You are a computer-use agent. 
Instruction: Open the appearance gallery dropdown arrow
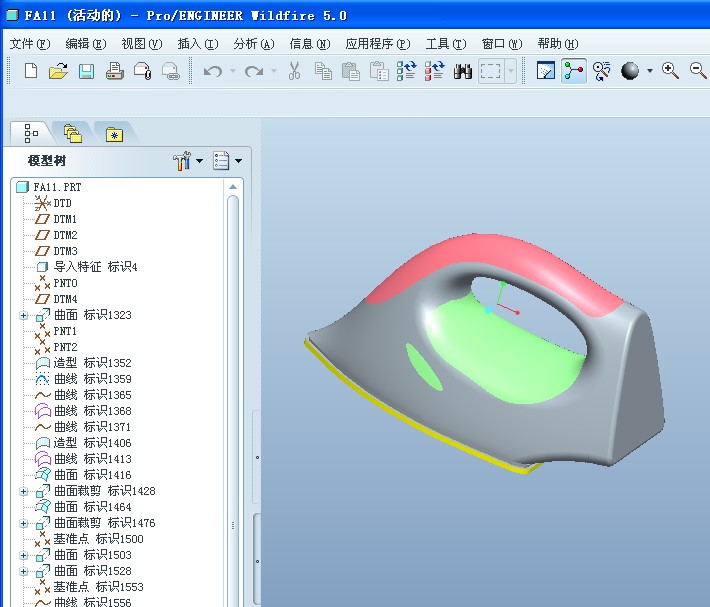pyautogui.click(x=650, y=71)
